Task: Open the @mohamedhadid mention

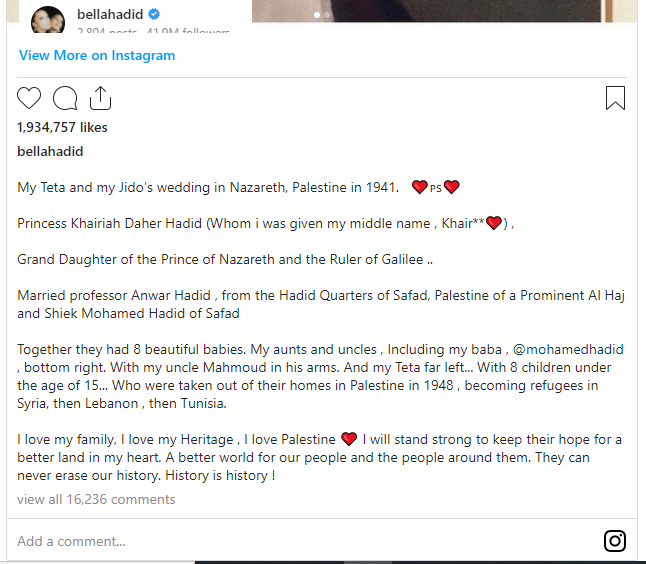Action: [x=567, y=349]
